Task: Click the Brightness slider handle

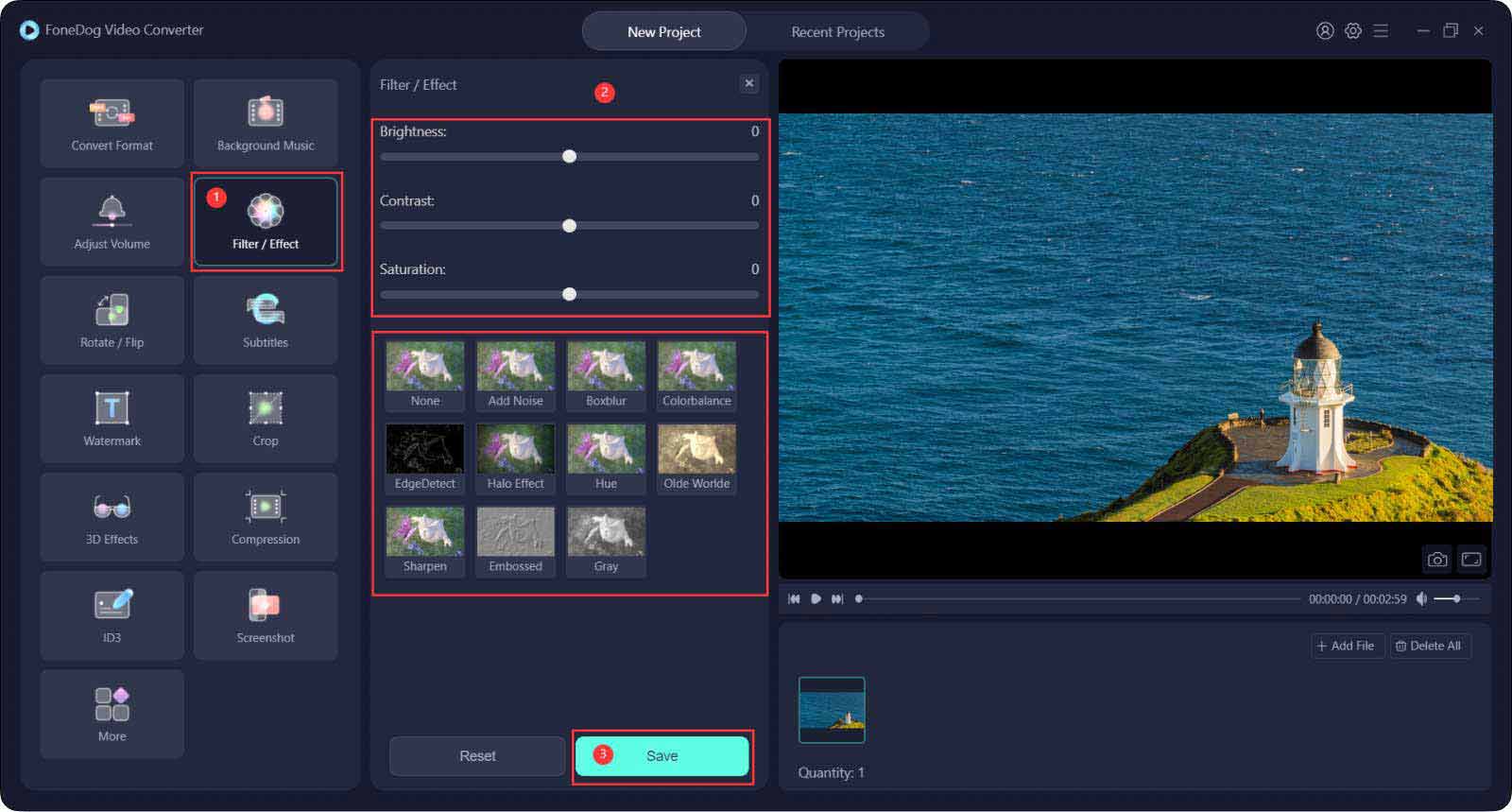Action: pos(569,157)
